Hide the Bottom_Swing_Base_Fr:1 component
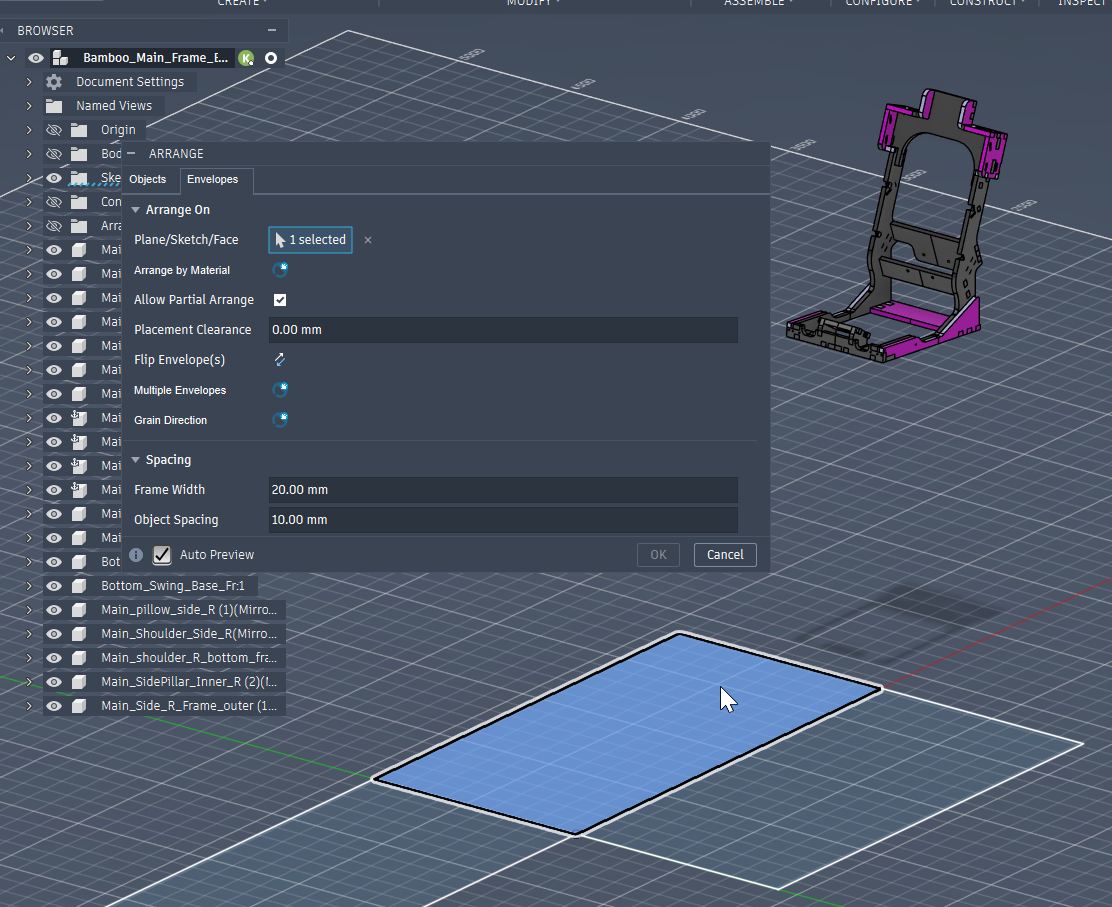Viewport: 1112px width, 907px height. tap(54, 586)
